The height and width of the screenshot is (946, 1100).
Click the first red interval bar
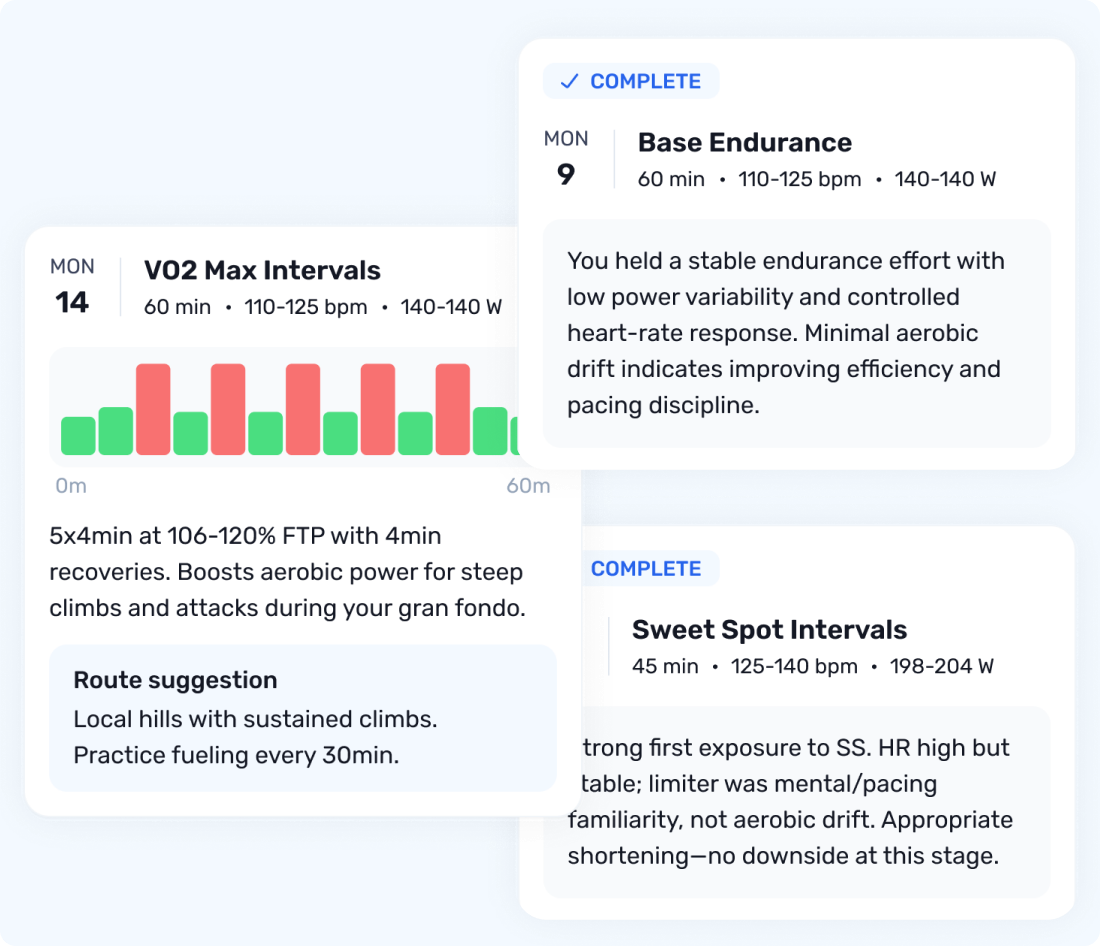(153, 409)
